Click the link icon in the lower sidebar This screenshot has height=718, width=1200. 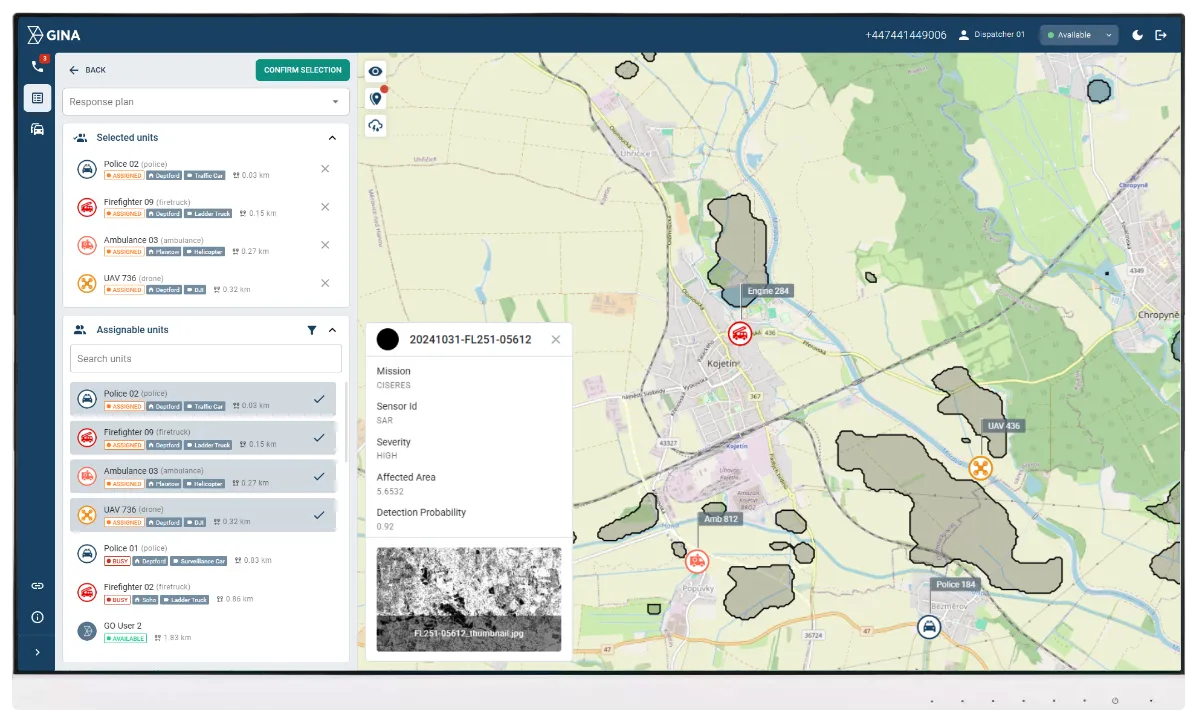tap(37, 585)
